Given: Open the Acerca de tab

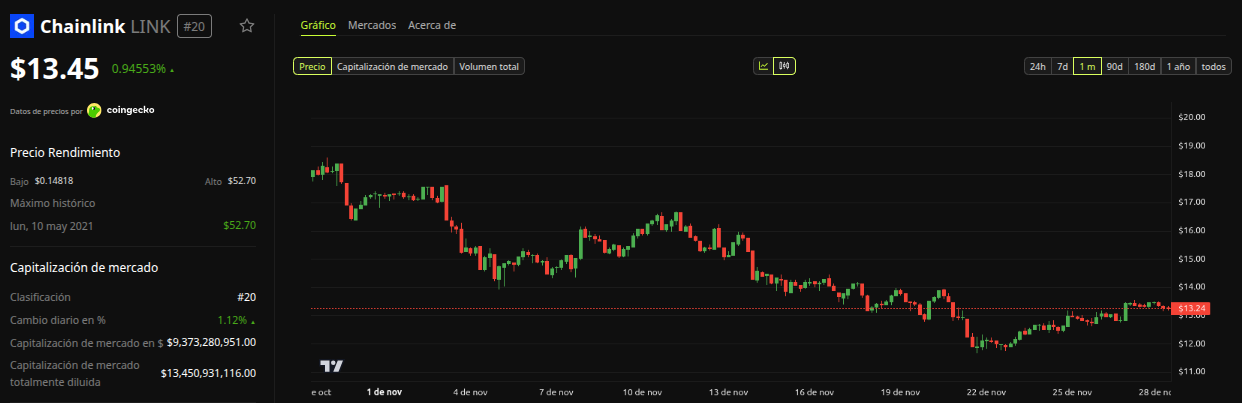Looking at the screenshot, I should pos(432,25).
